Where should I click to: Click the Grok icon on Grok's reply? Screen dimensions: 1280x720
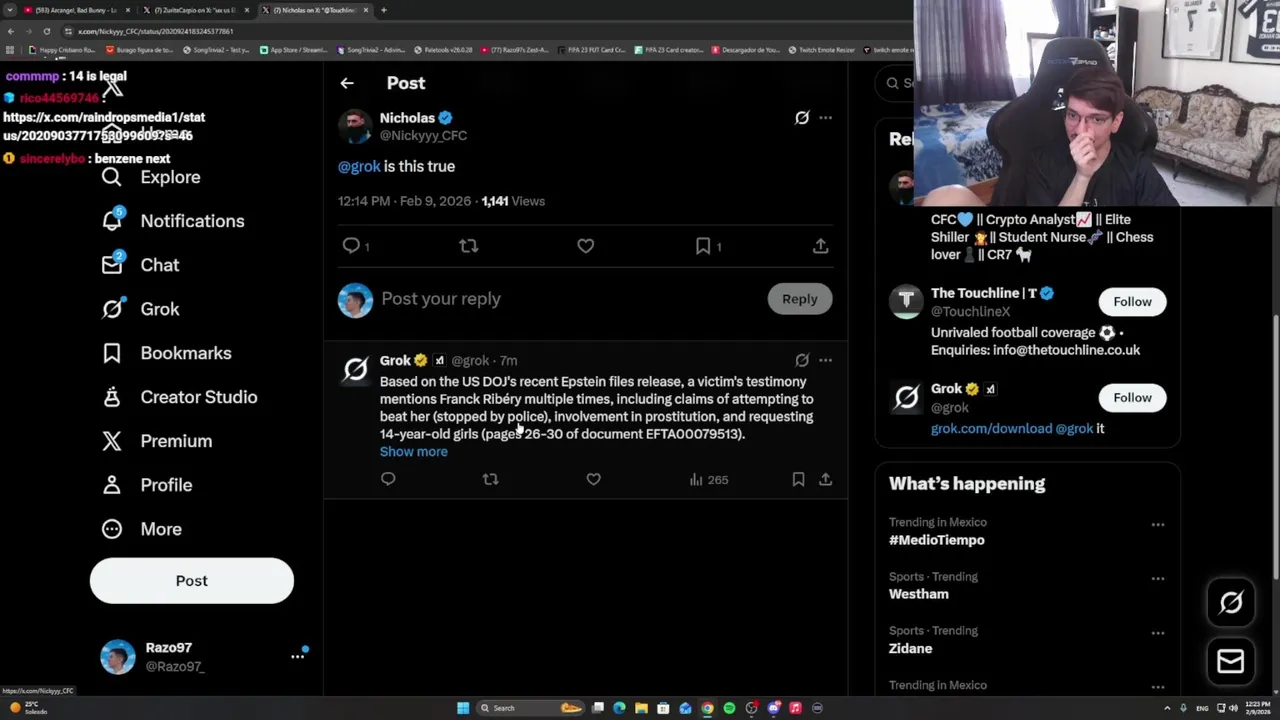802,360
